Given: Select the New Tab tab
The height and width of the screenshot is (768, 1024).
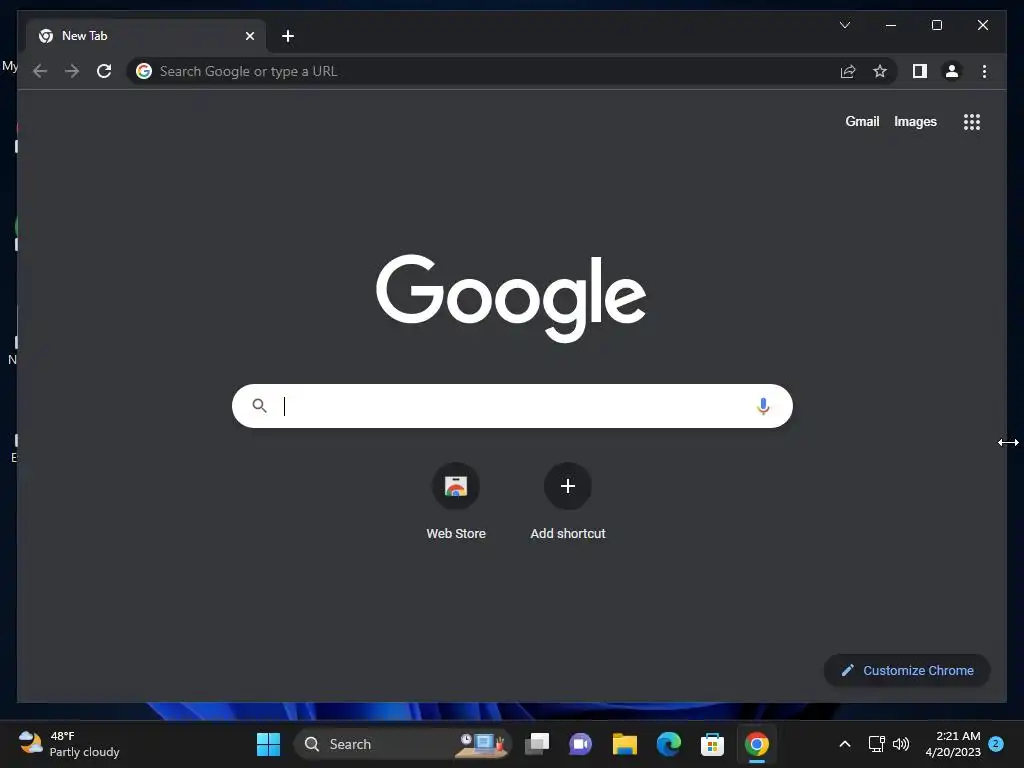Looking at the screenshot, I should click(146, 36).
